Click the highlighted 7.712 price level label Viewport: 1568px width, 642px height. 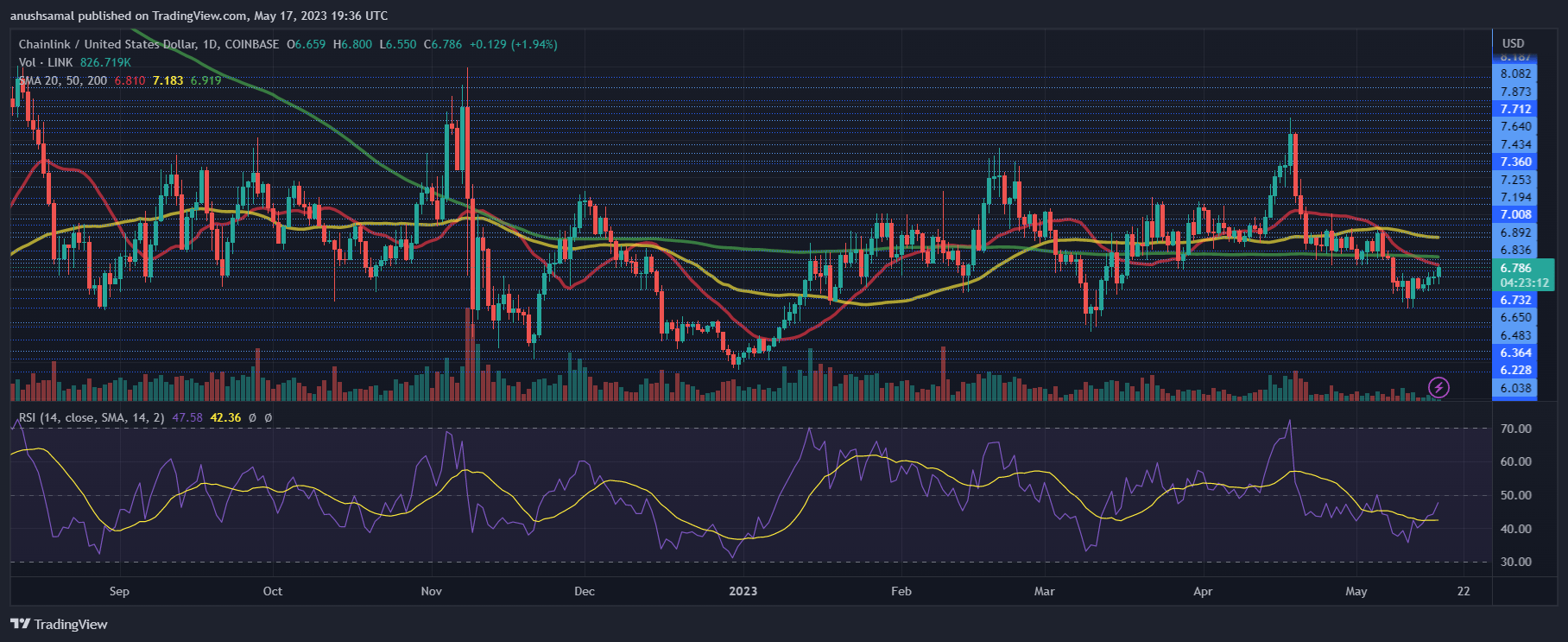click(x=1515, y=109)
